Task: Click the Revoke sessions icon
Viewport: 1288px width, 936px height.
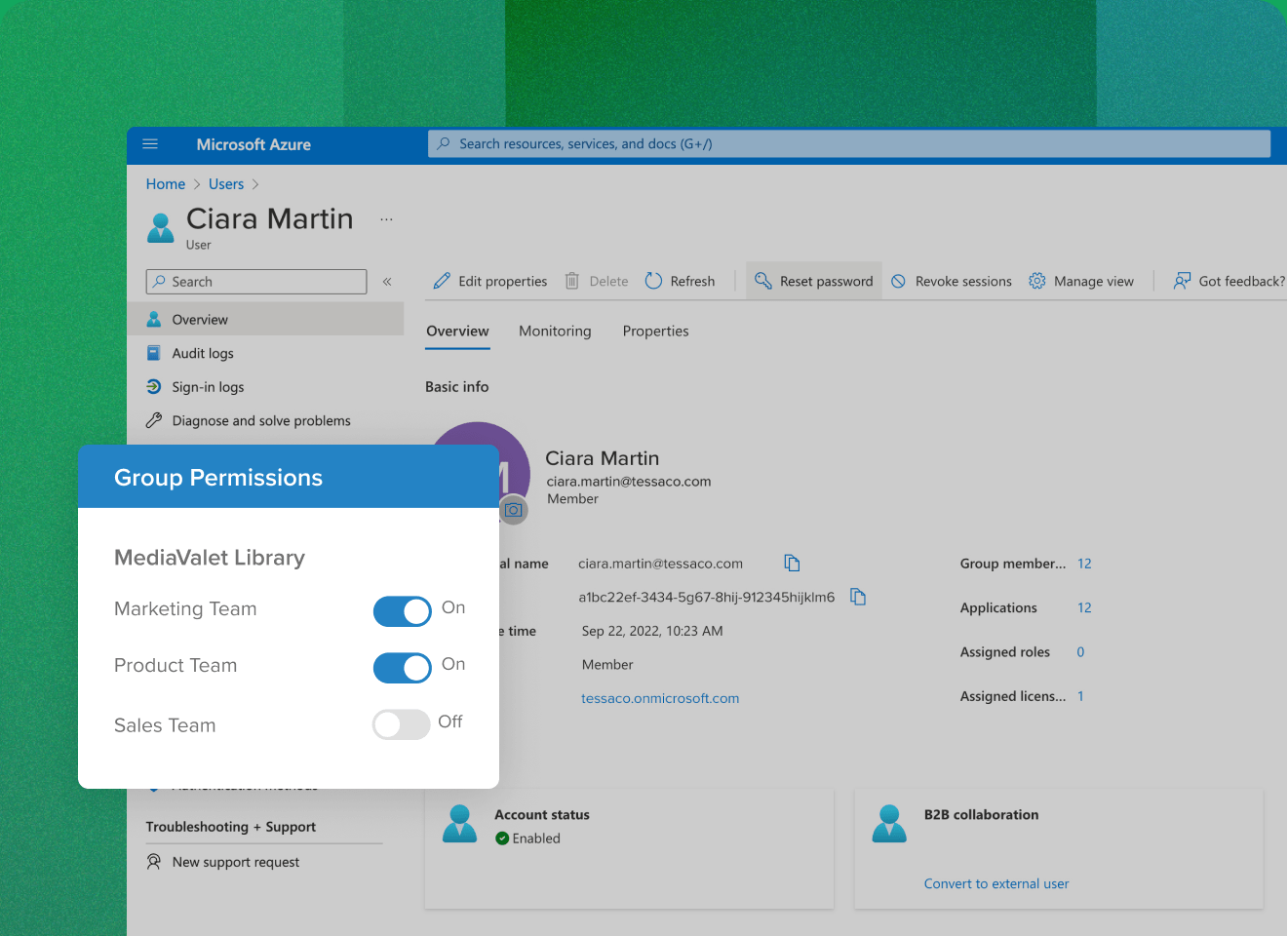Action: pyautogui.click(x=898, y=281)
